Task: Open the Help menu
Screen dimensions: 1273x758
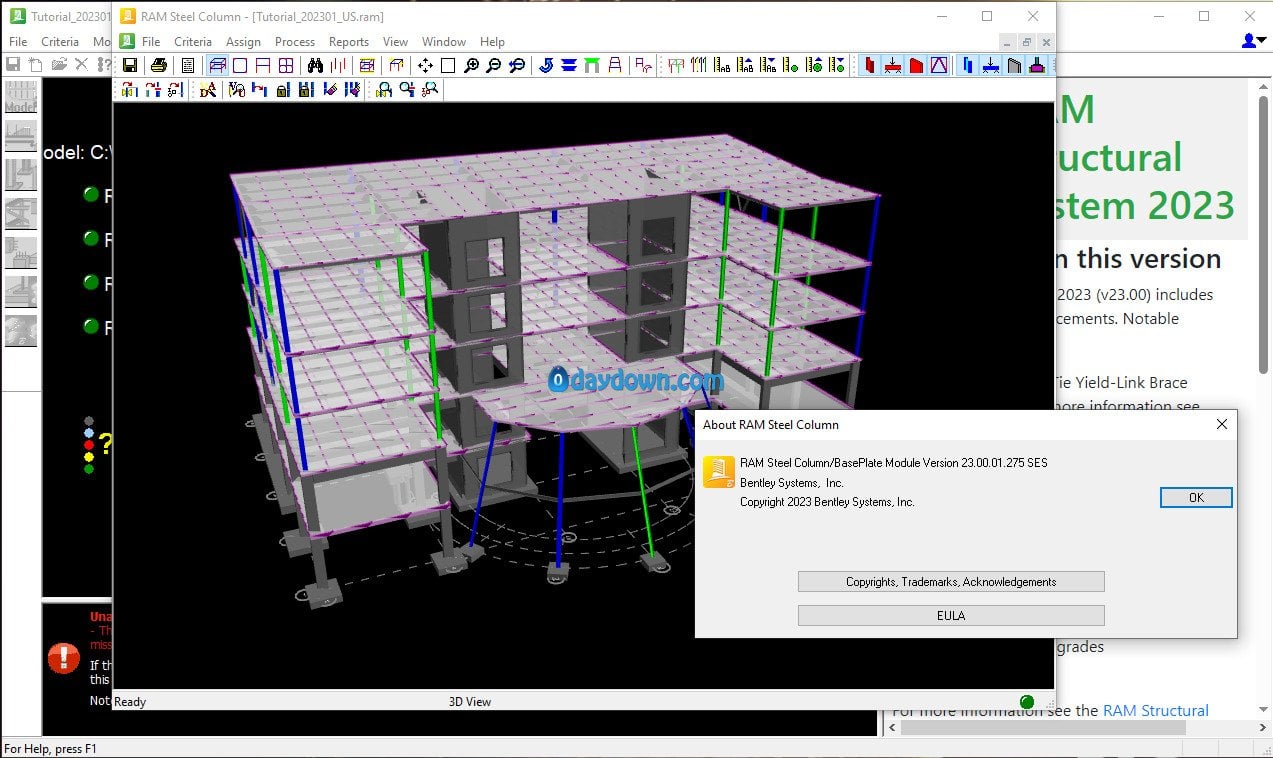Action: pyautogui.click(x=492, y=42)
